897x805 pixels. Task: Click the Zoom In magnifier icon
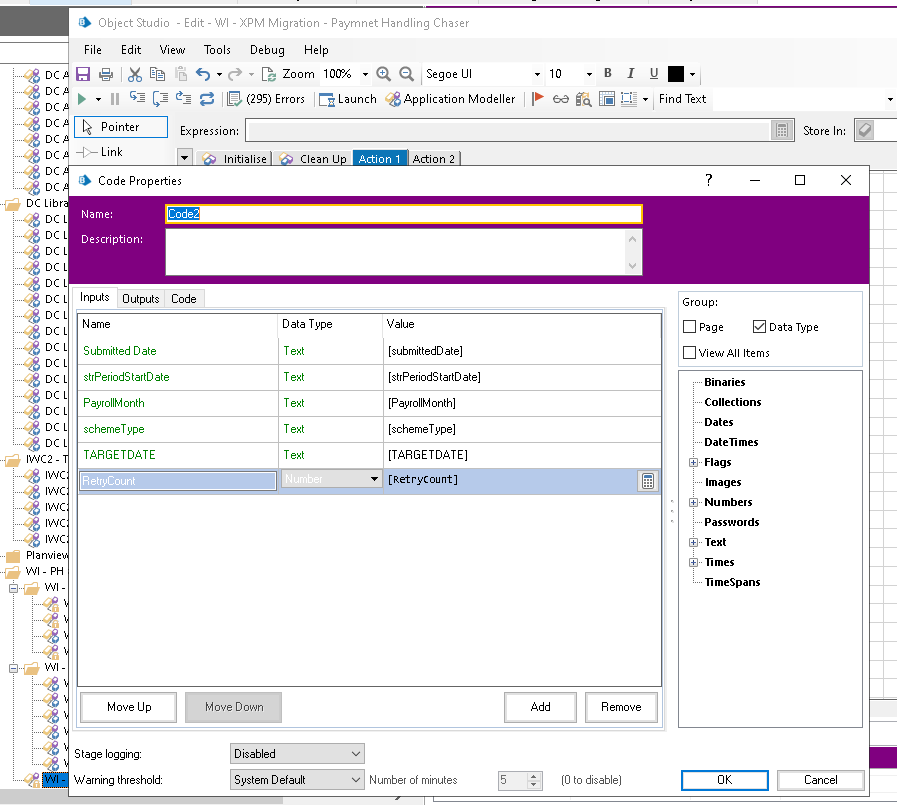coord(384,74)
